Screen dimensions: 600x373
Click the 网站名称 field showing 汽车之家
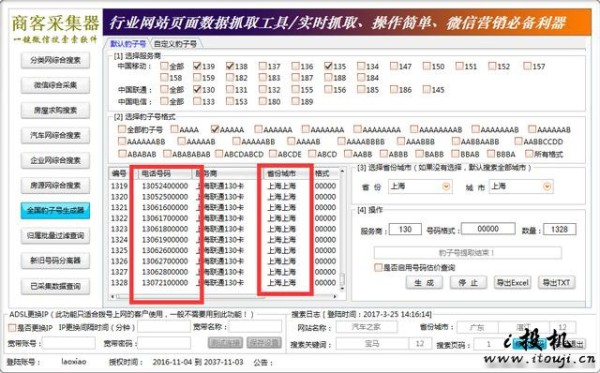point(367,327)
